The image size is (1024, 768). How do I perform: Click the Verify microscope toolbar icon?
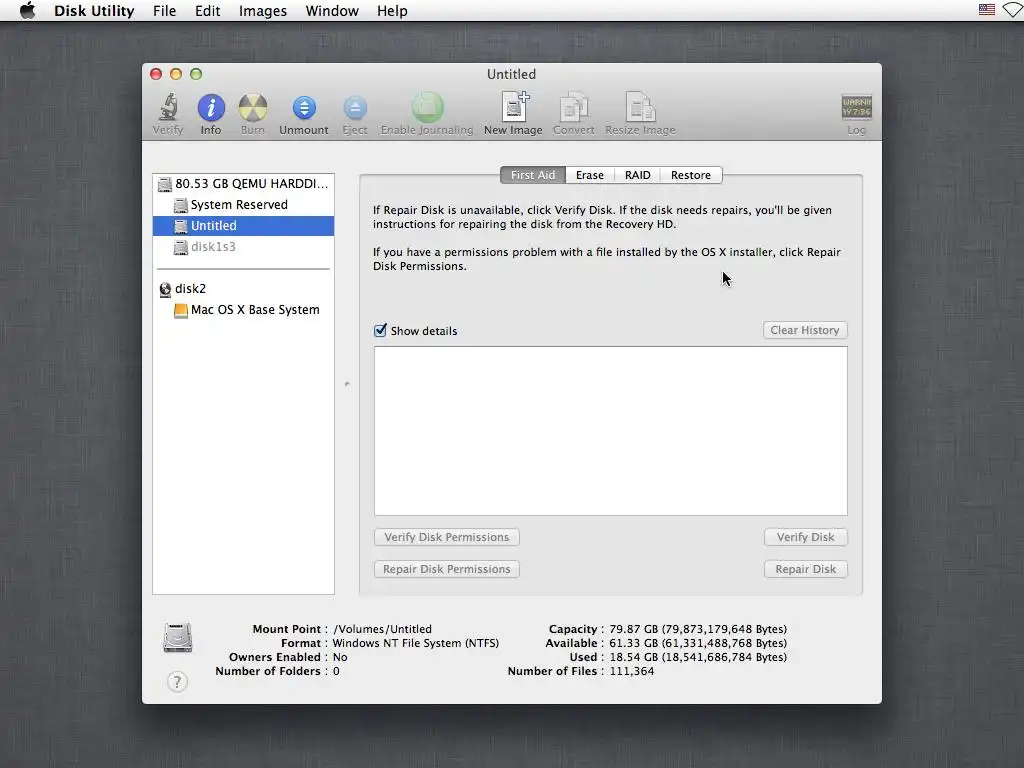coord(168,108)
